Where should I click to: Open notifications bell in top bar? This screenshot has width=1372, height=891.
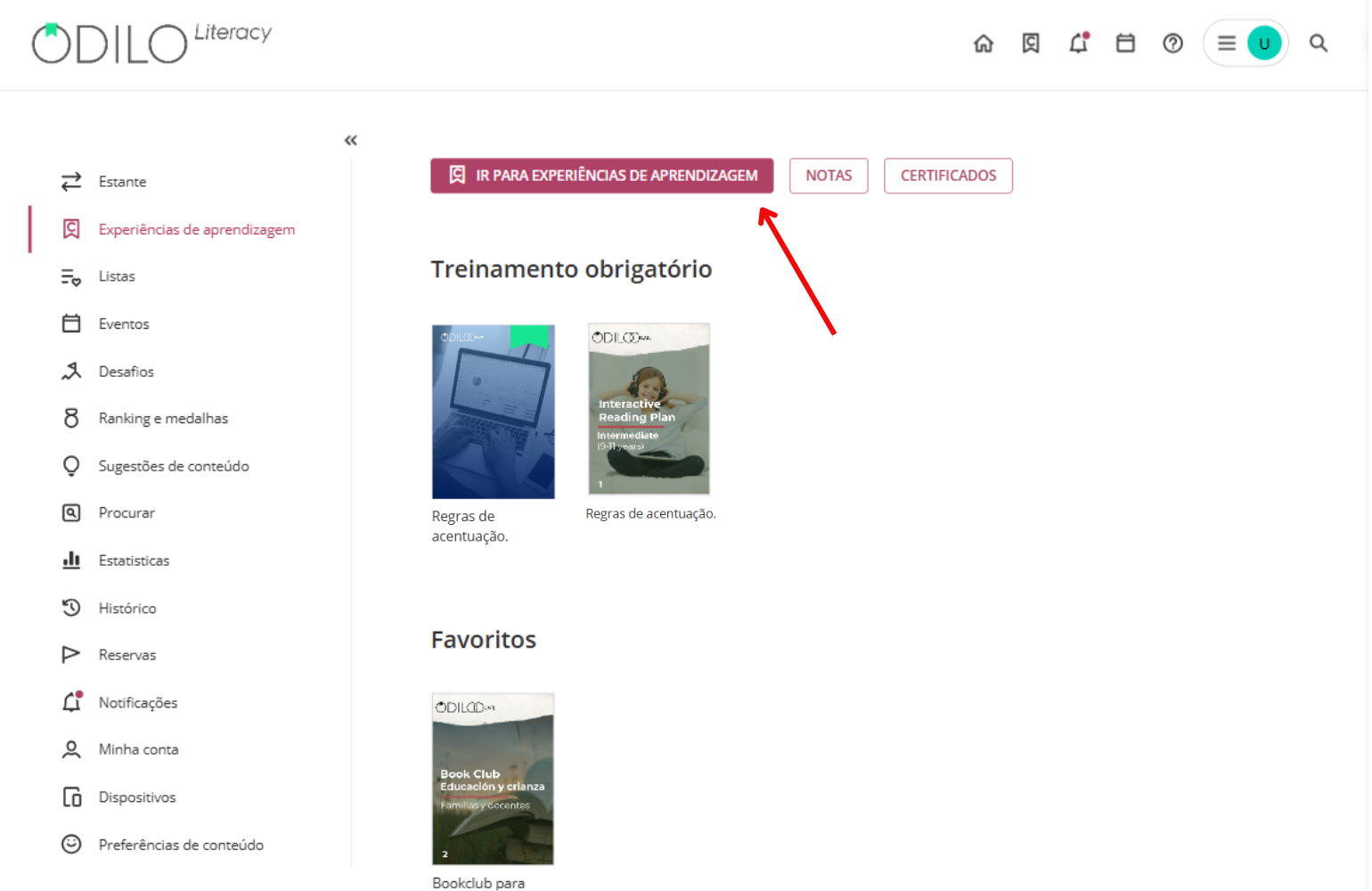pos(1079,43)
